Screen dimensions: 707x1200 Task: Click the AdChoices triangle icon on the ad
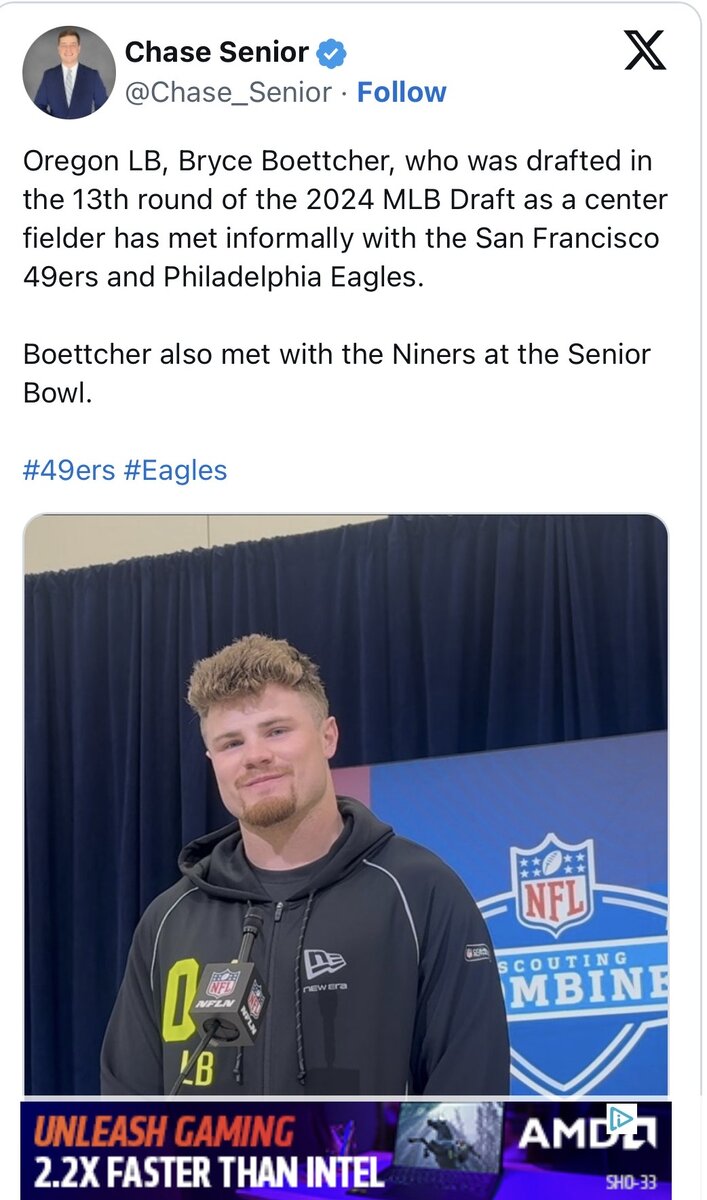click(x=620, y=1118)
